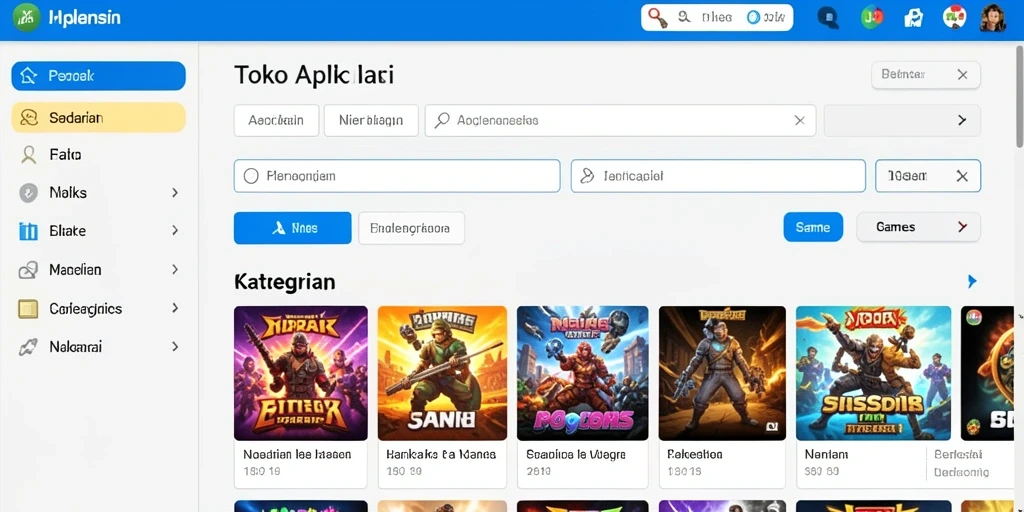
Task: Click the blue chart icon beside Bliake
Action: [x=28, y=231]
